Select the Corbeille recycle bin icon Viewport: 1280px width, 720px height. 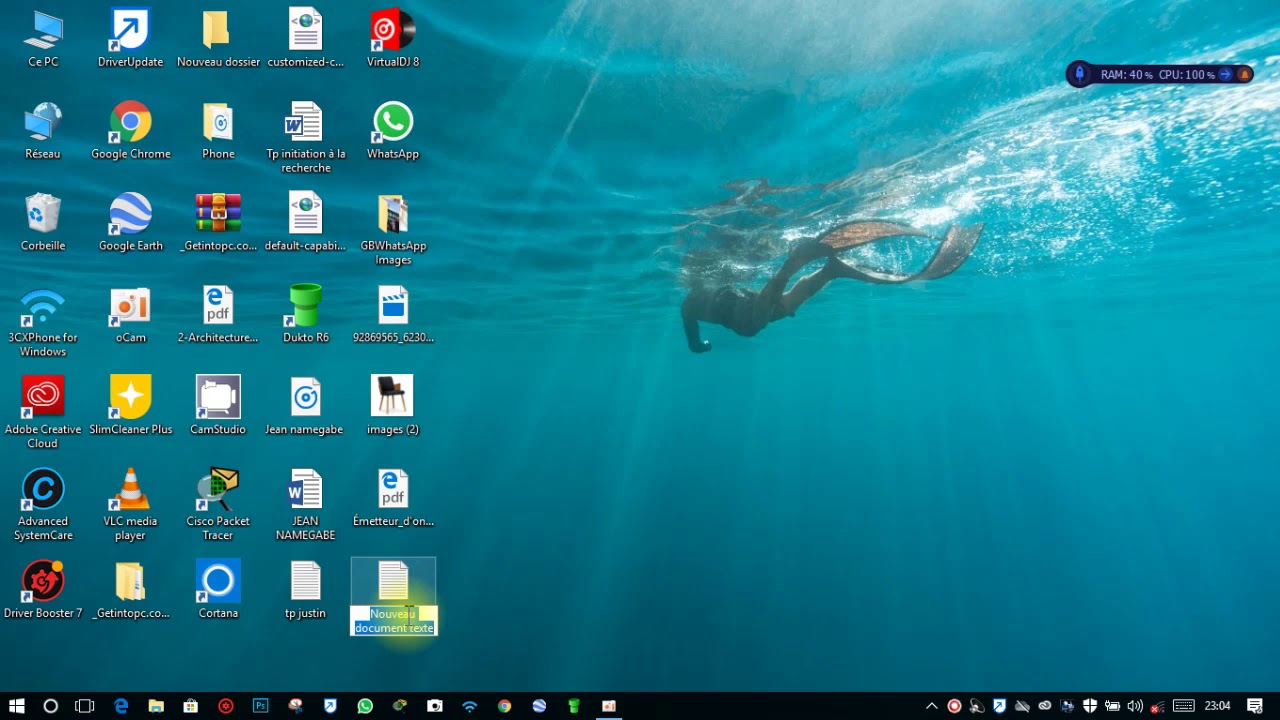(43, 223)
